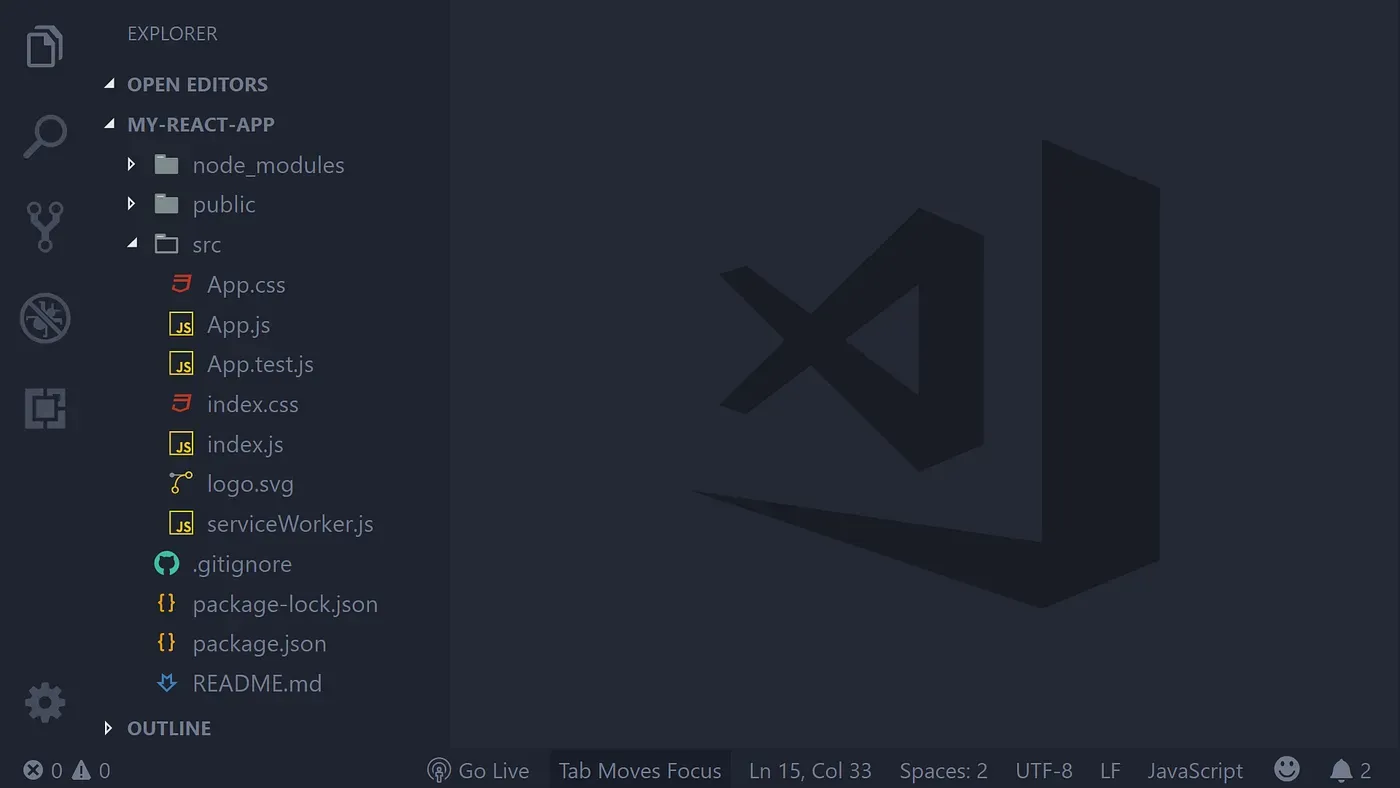The width and height of the screenshot is (1400, 788).
Task: Select the node_modules folder name
Action: (x=268, y=165)
